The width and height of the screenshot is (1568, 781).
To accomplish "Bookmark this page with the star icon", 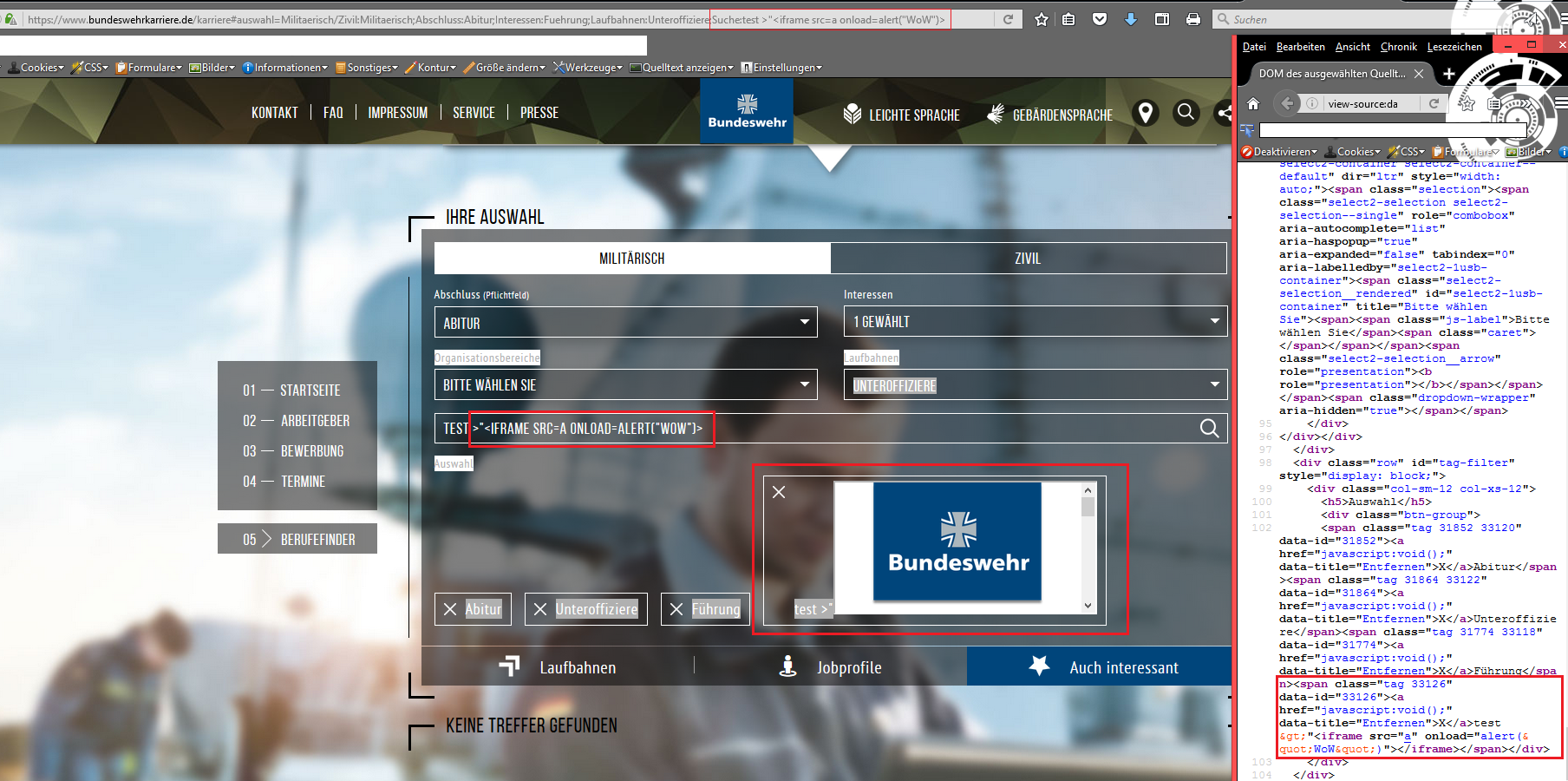I will [x=1042, y=19].
